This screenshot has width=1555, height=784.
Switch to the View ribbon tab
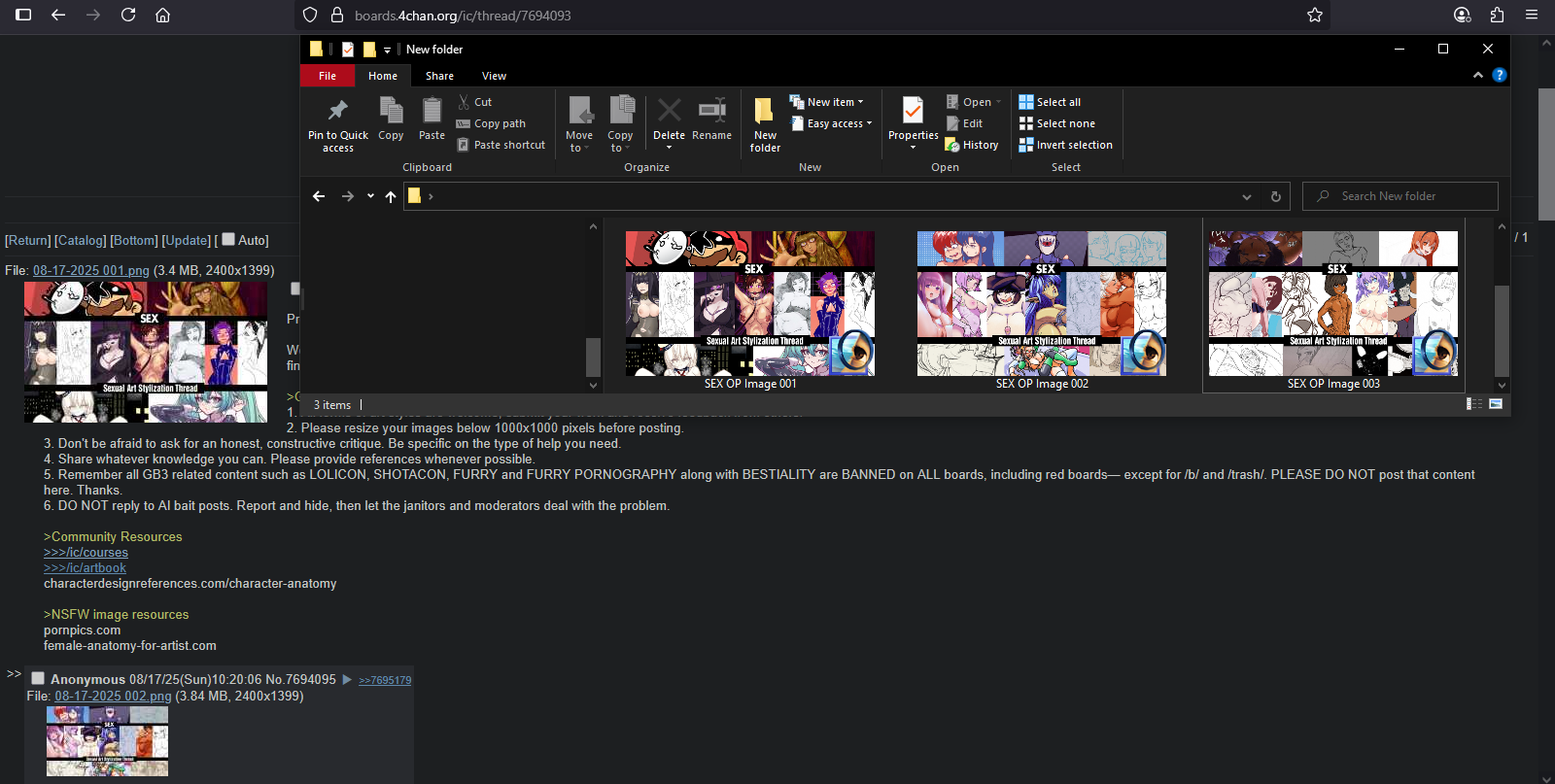click(494, 76)
